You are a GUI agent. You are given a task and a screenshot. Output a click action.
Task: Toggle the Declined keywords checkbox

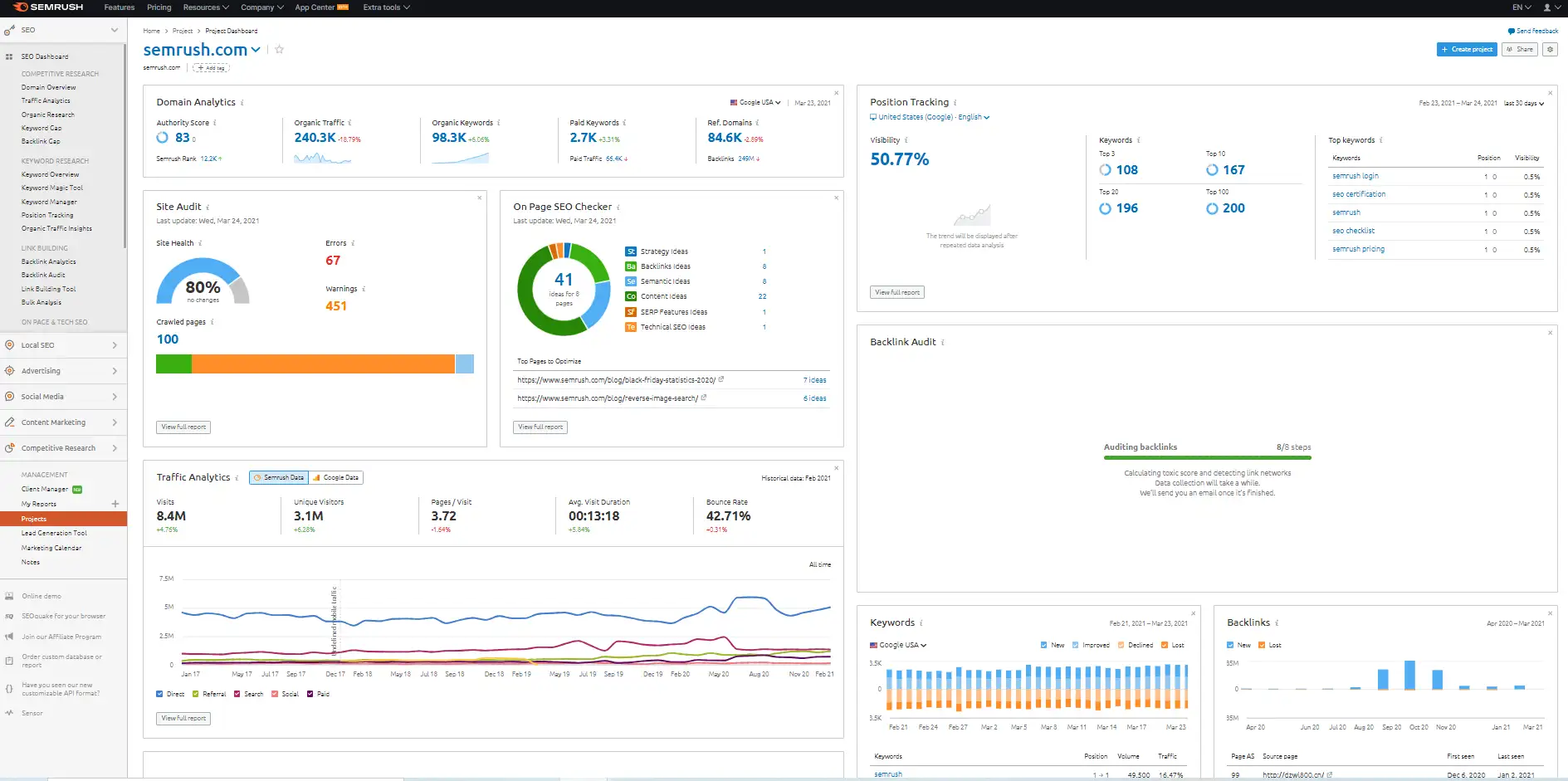point(1121,645)
